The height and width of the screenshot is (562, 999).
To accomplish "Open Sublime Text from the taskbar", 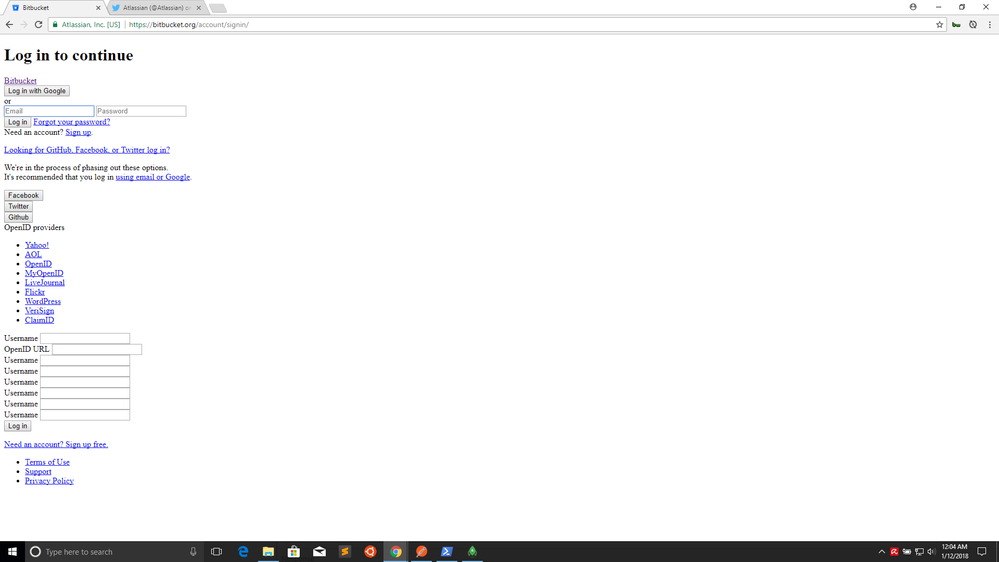I will pyautogui.click(x=345, y=551).
